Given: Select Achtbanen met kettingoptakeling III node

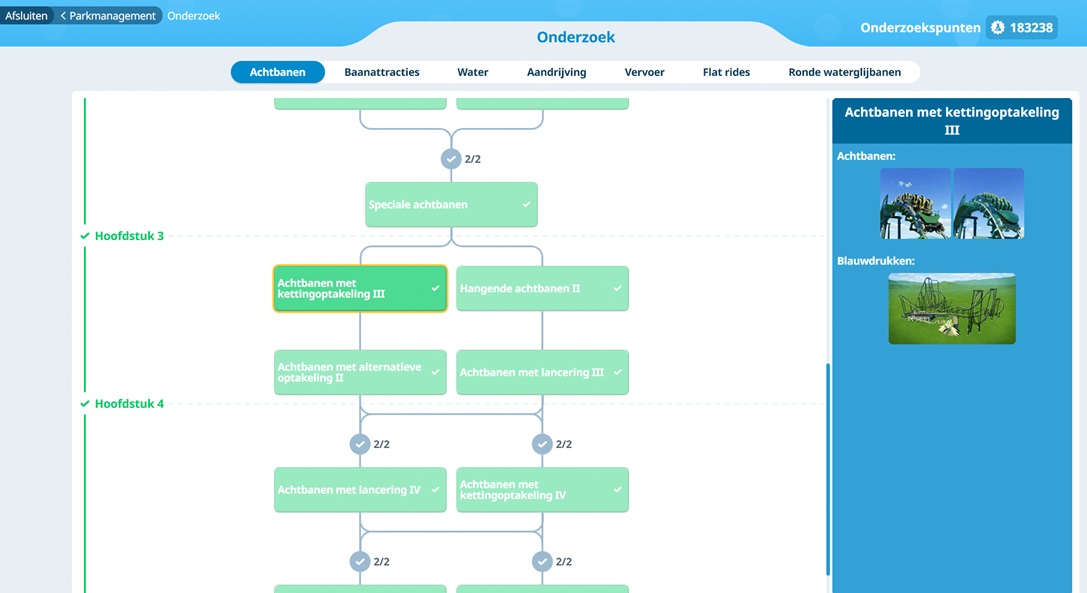Looking at the screenshot, I should (x=360, y=289).
